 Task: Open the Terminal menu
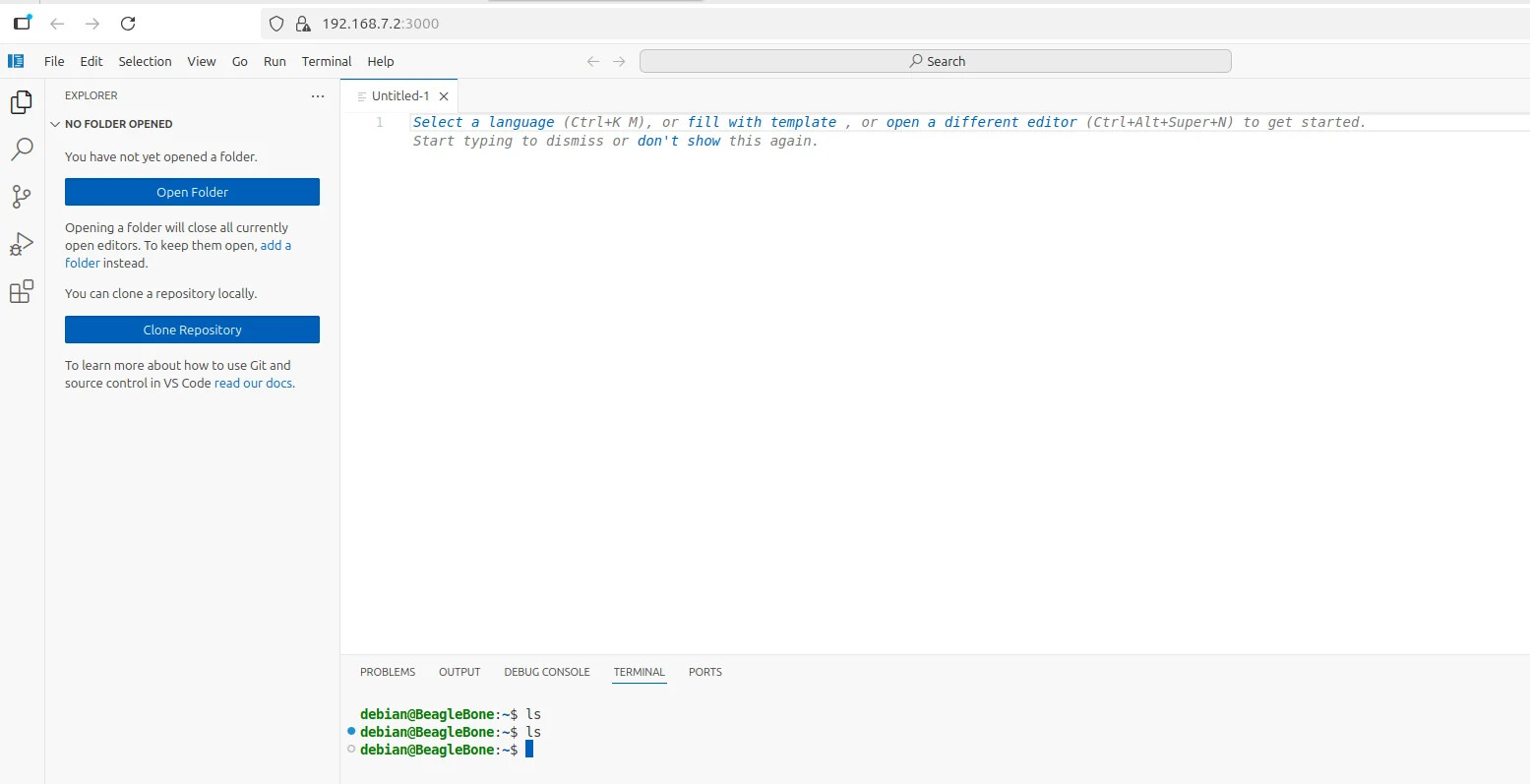[327, 61]
